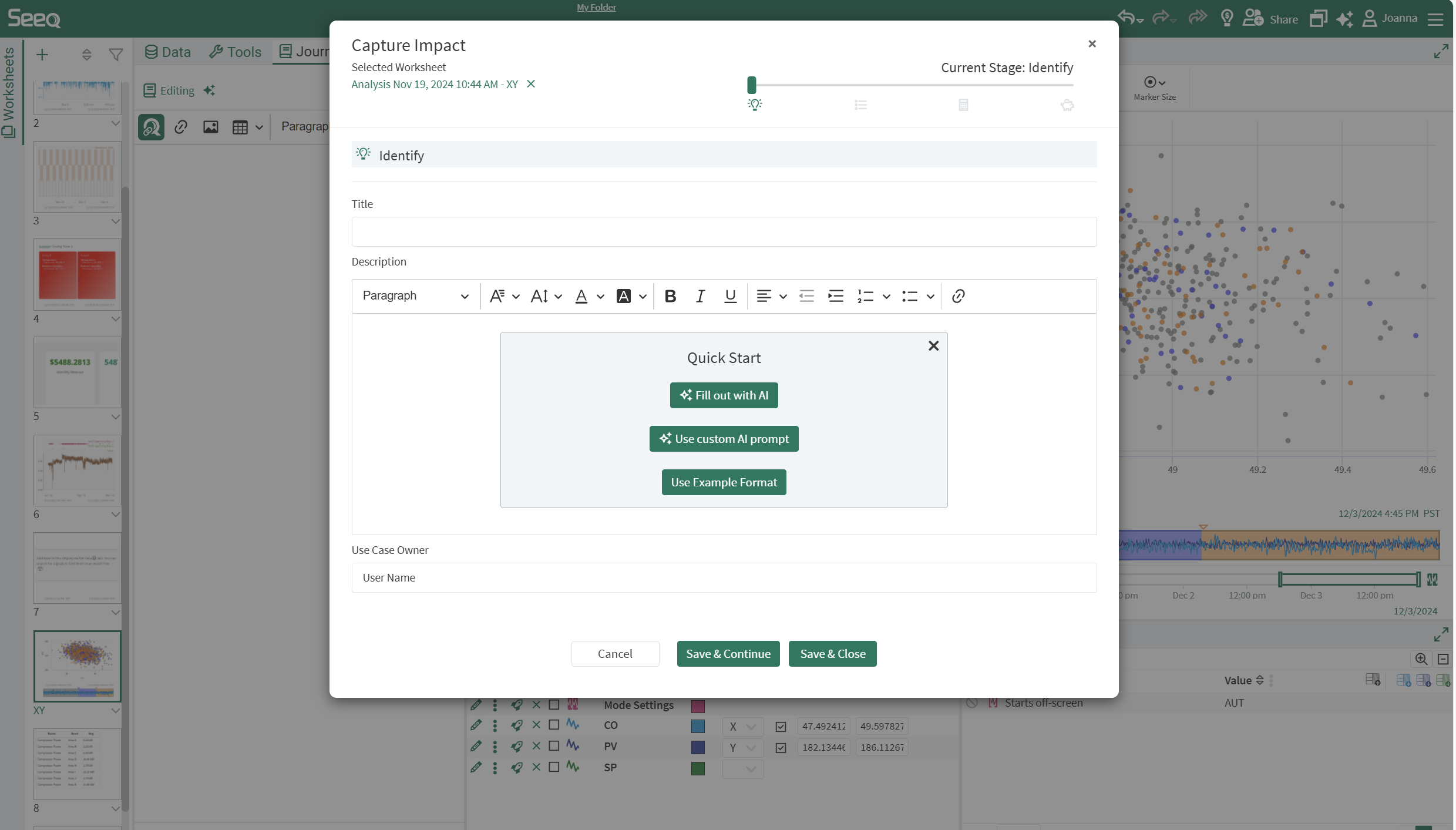Check the CO signal row checkbox
Screen dimensions: 1456x830
tap(554, 725)
